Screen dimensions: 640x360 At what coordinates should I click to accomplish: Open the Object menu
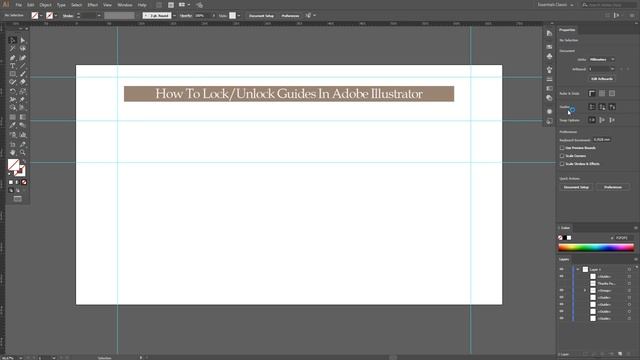[x=45, y=5]
